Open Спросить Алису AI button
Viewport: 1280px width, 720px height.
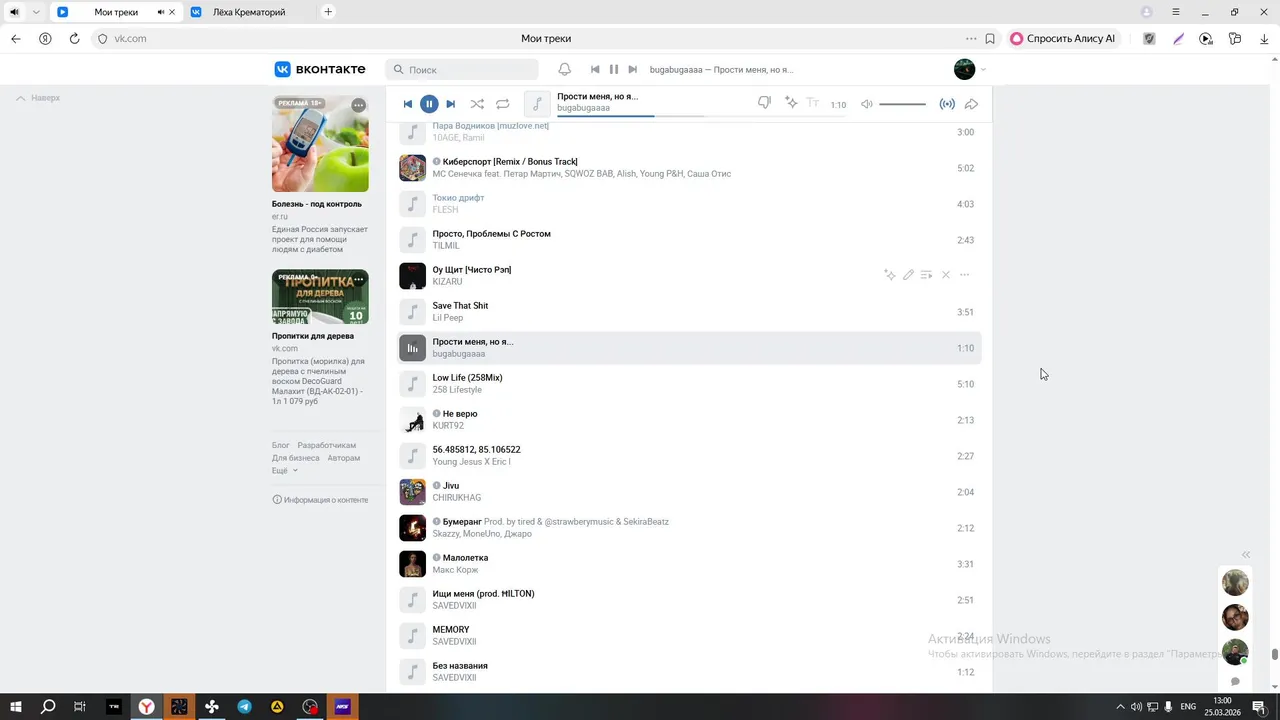1063,39
